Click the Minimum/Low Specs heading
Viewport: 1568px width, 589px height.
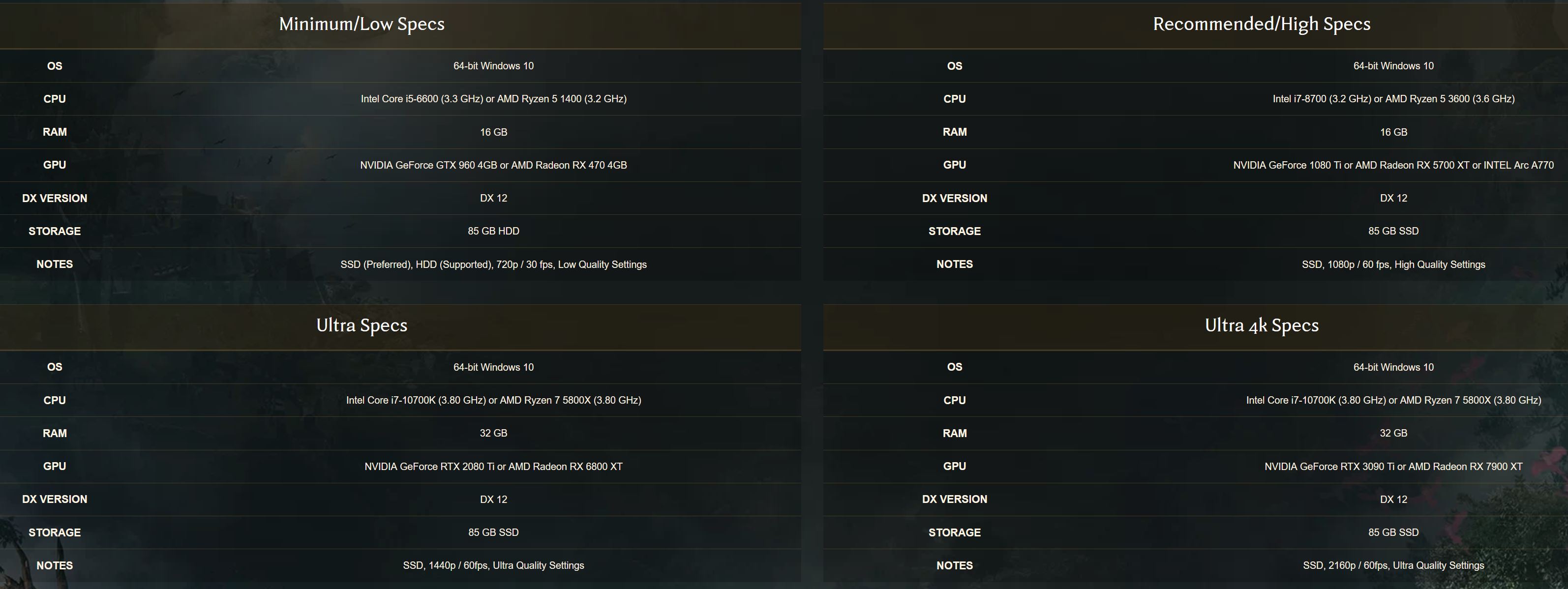(x=362, y=25)
